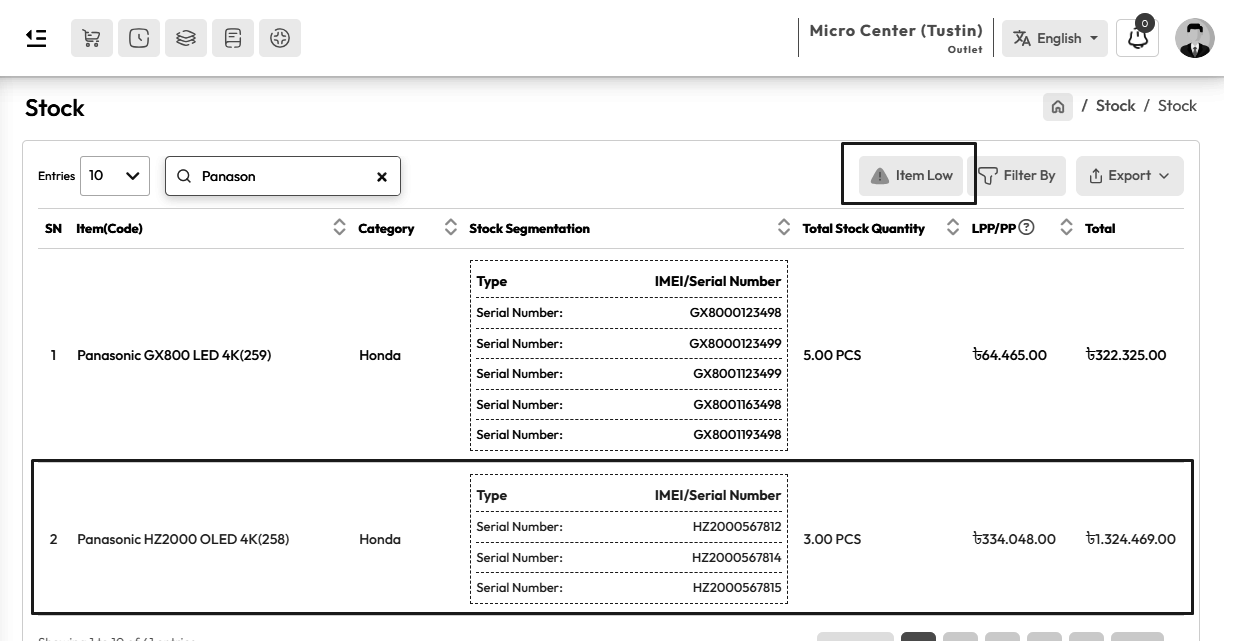Sort by Item(Code) column
The height and width of the screenshot is (641, 1239).
[339, 228]
